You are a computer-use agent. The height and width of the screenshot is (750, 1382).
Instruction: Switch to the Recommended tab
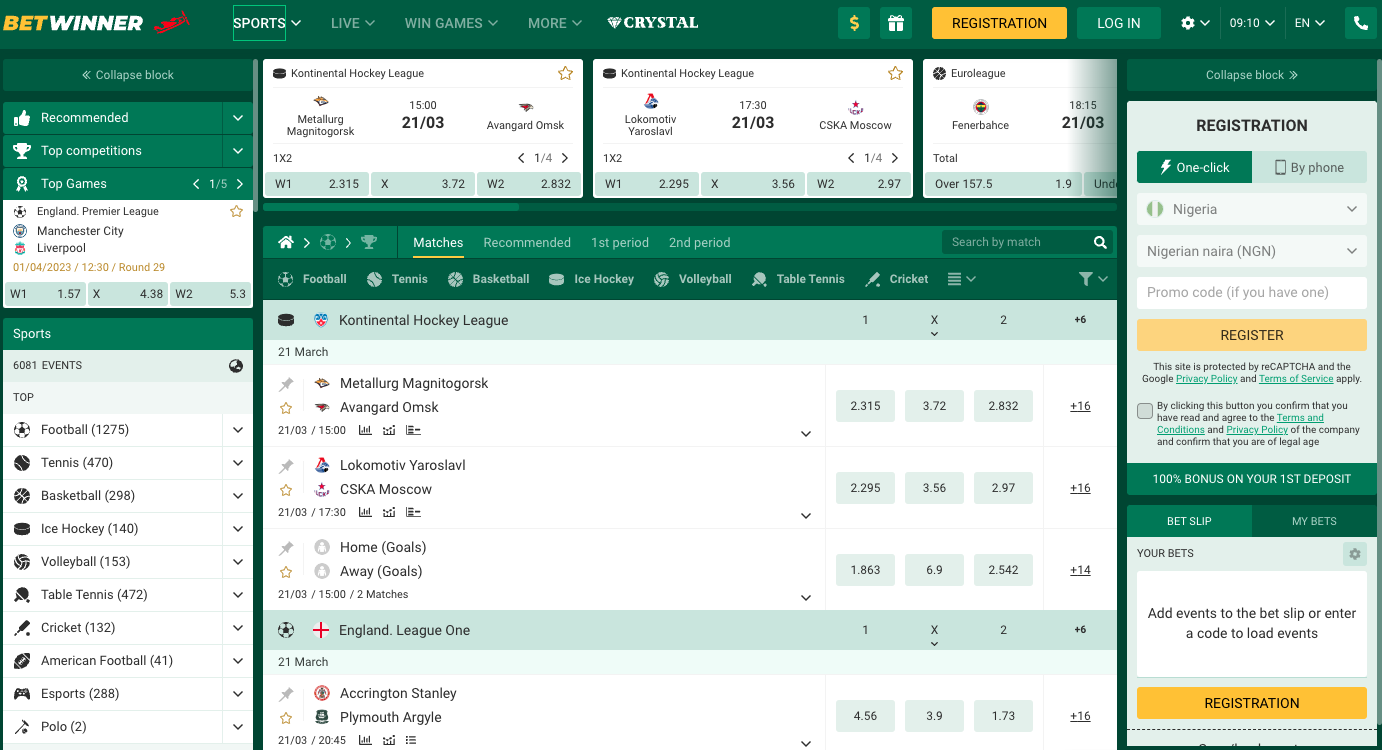[x=527, y=242]
